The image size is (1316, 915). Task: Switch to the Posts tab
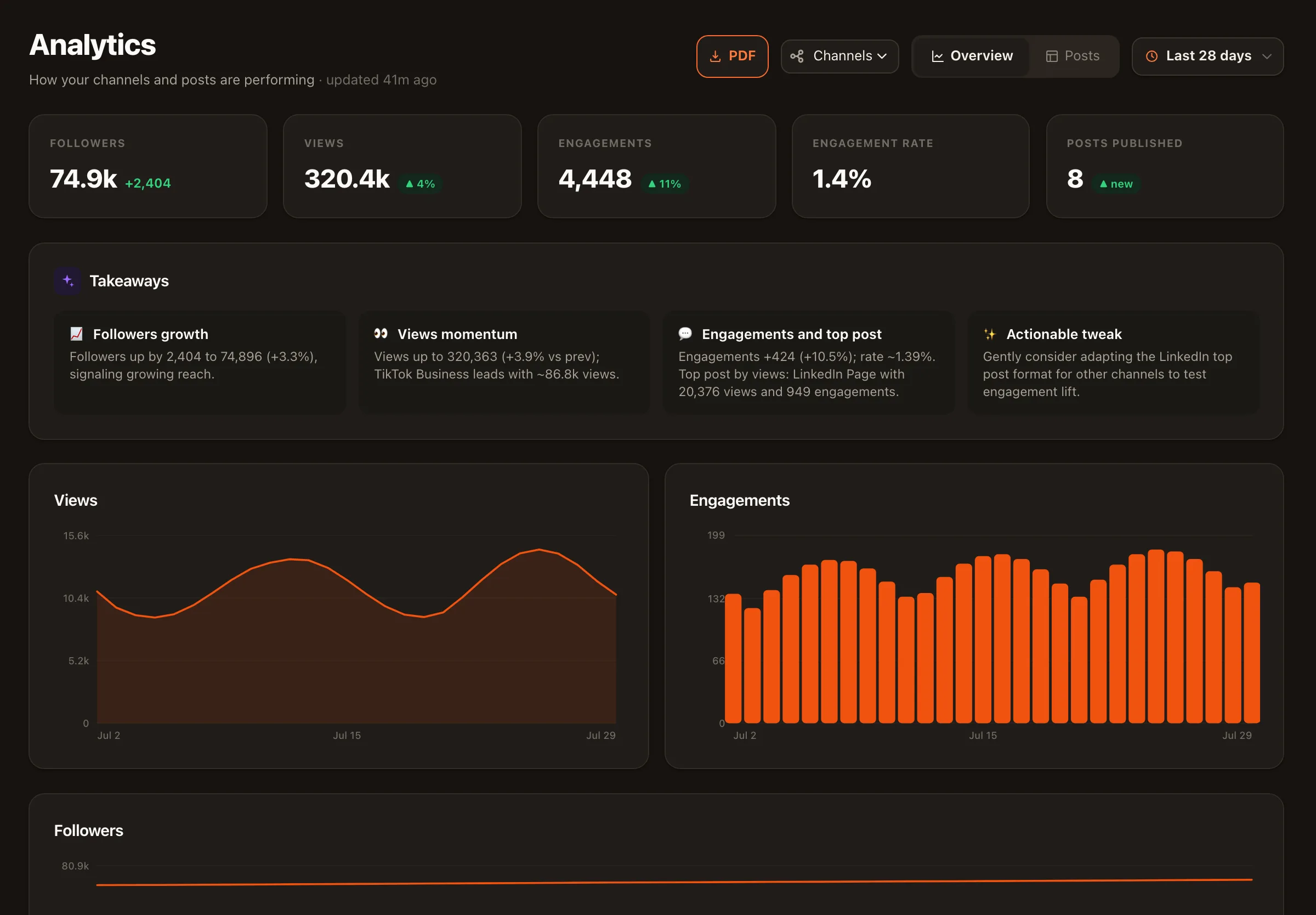pyautogui.click(x=1073, y=56)
